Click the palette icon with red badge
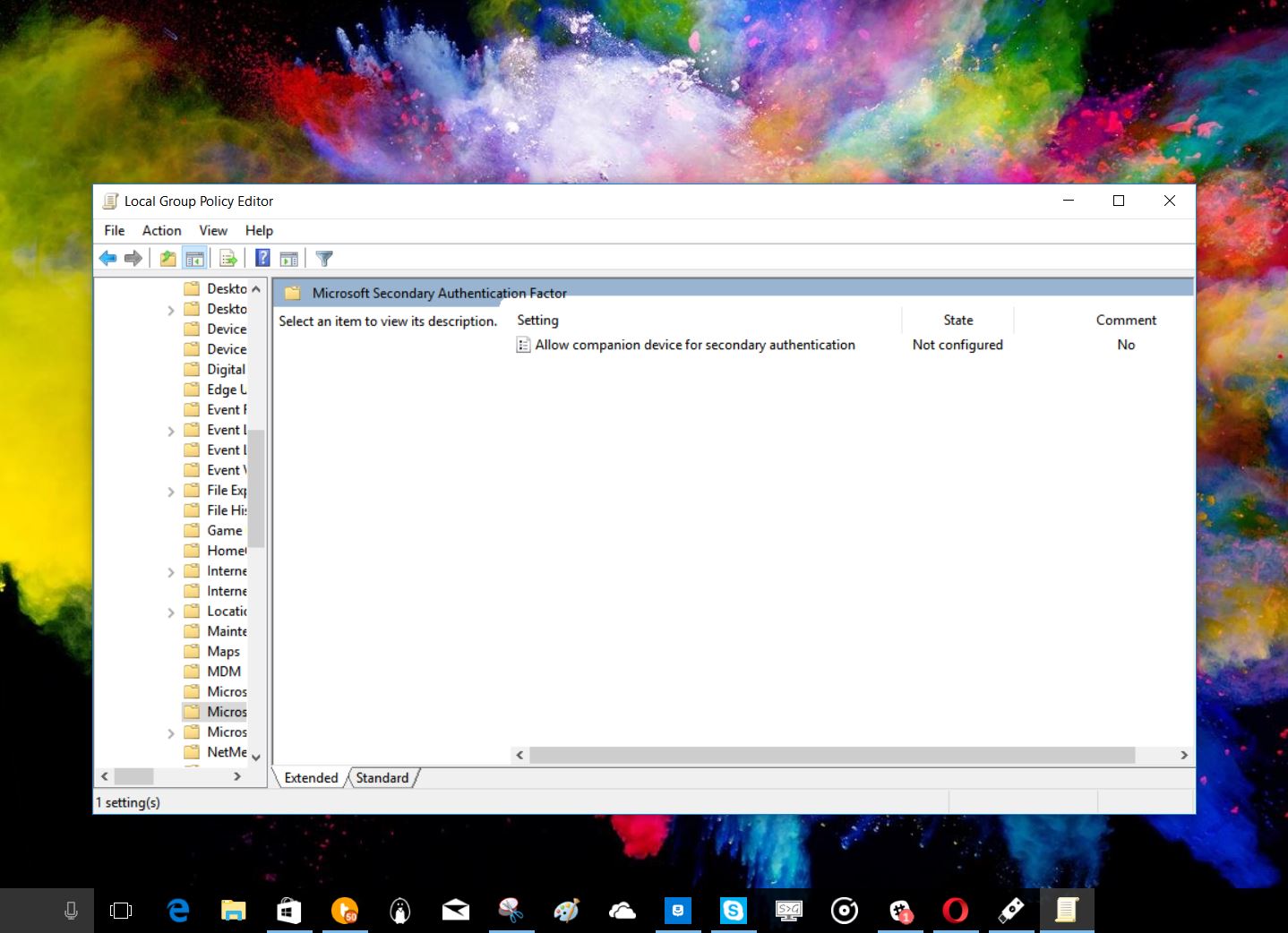Image resolution: width=1288 pixels, height=933 pixels. (x=899, y=911)
